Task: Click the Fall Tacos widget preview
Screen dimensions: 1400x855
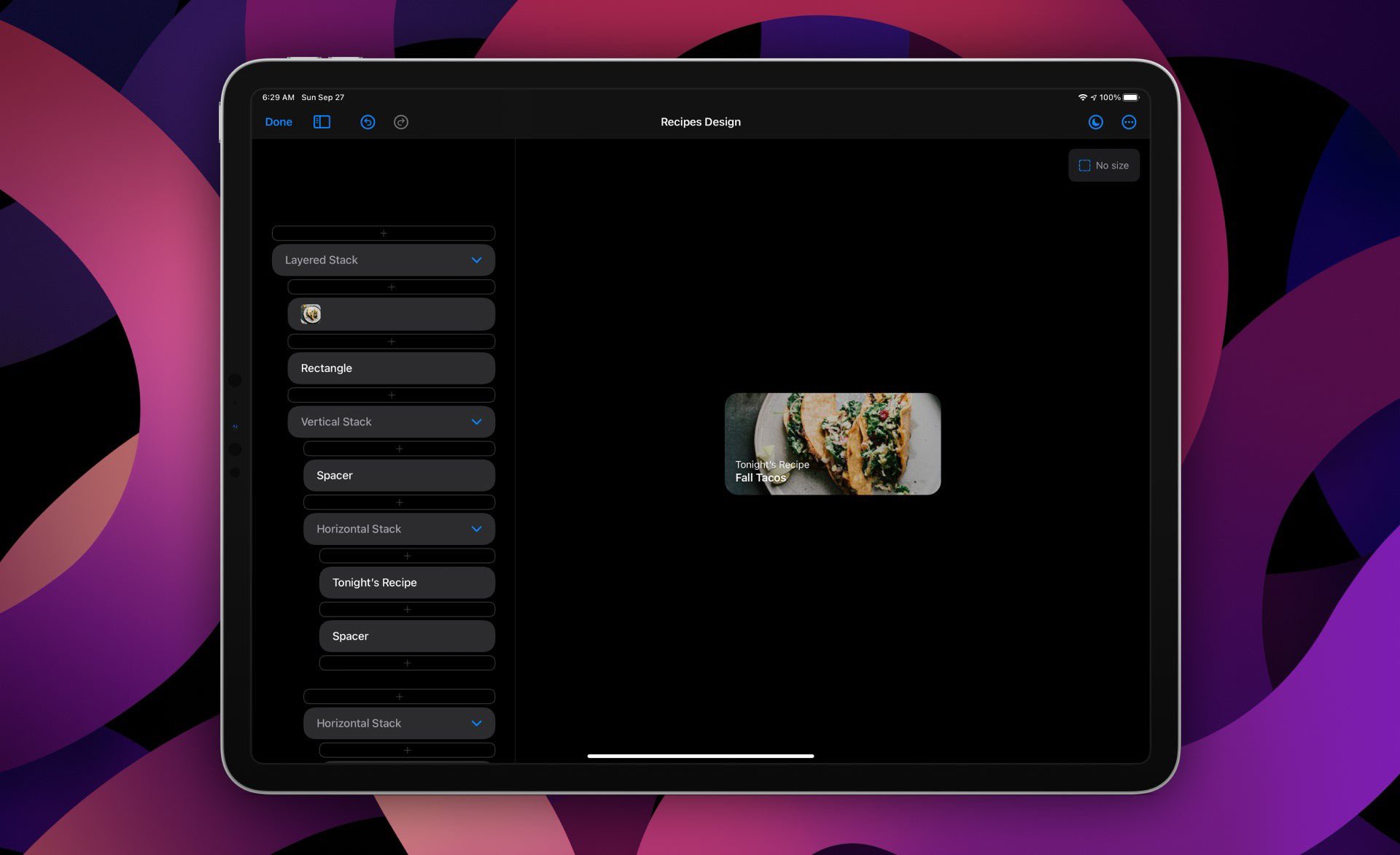Action: 833,444
